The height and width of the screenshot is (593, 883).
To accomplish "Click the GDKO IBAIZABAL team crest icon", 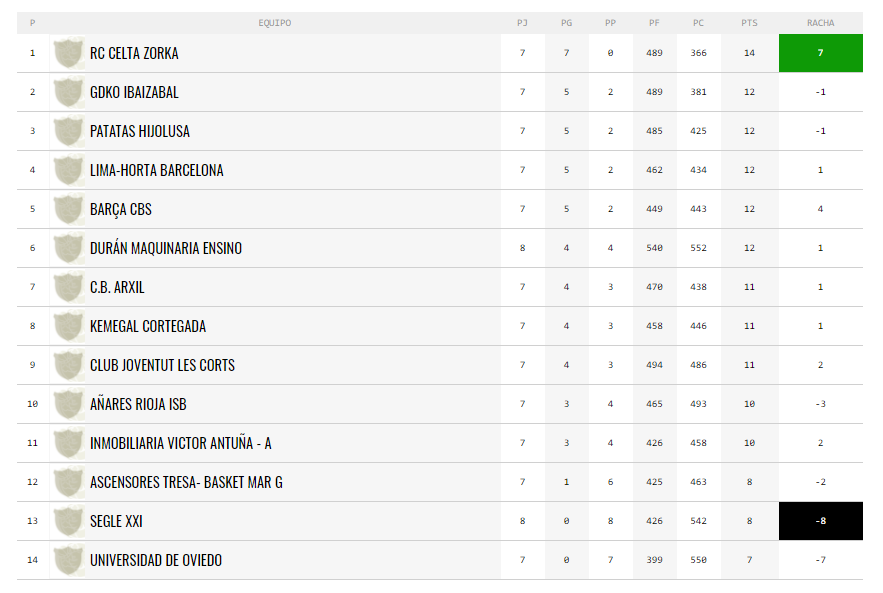I will [x=68, y=92].
